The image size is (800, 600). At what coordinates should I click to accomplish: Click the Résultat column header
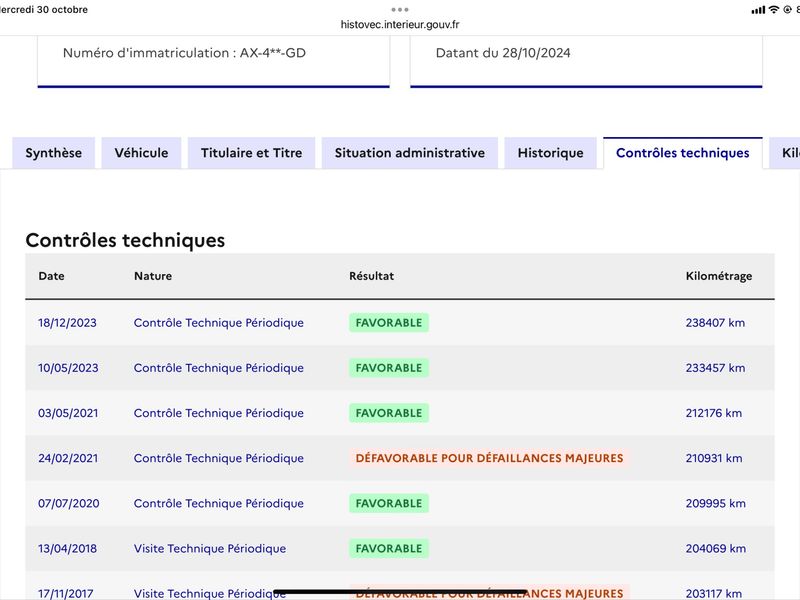(x=371, y=276)
